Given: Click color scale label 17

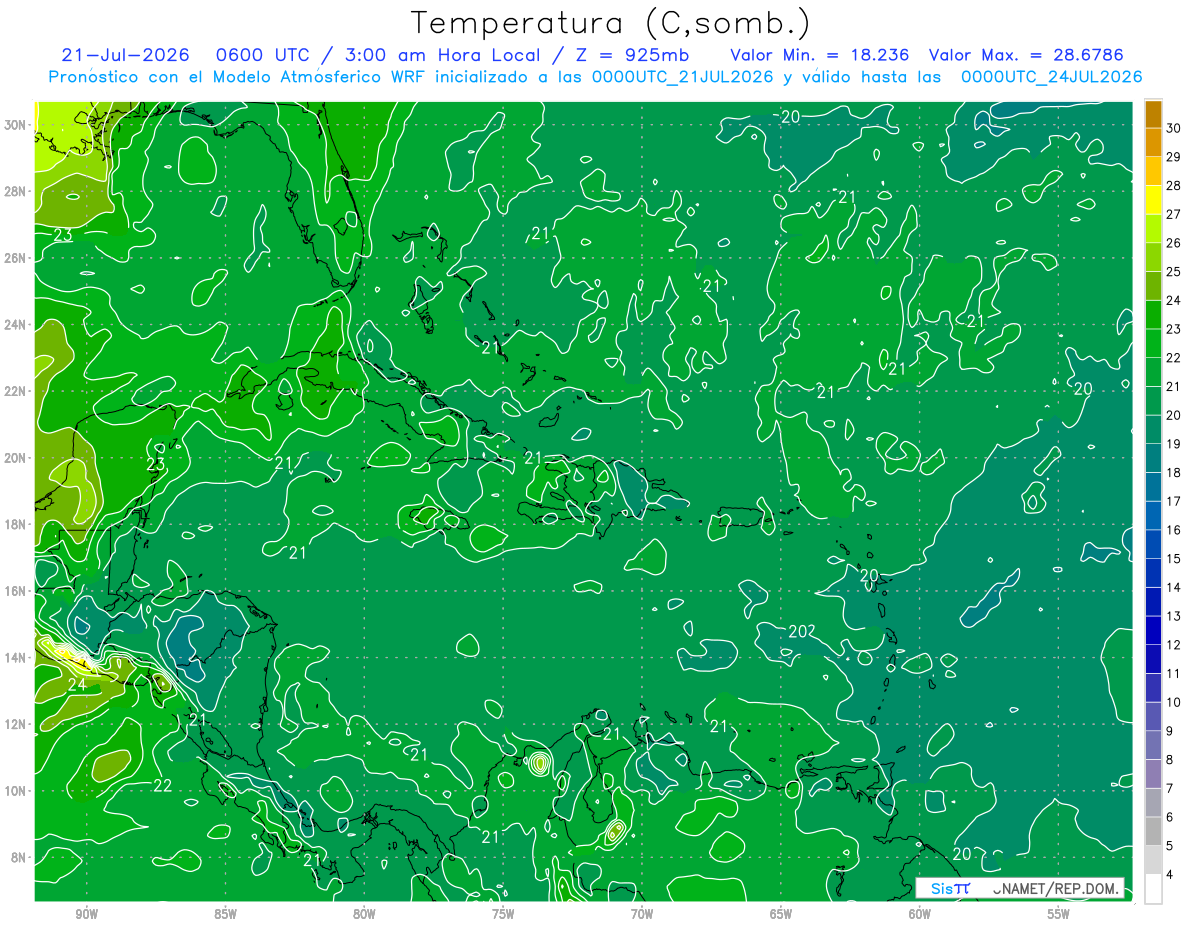Looking at the screenshot, I should click(x=1174, y=502).
